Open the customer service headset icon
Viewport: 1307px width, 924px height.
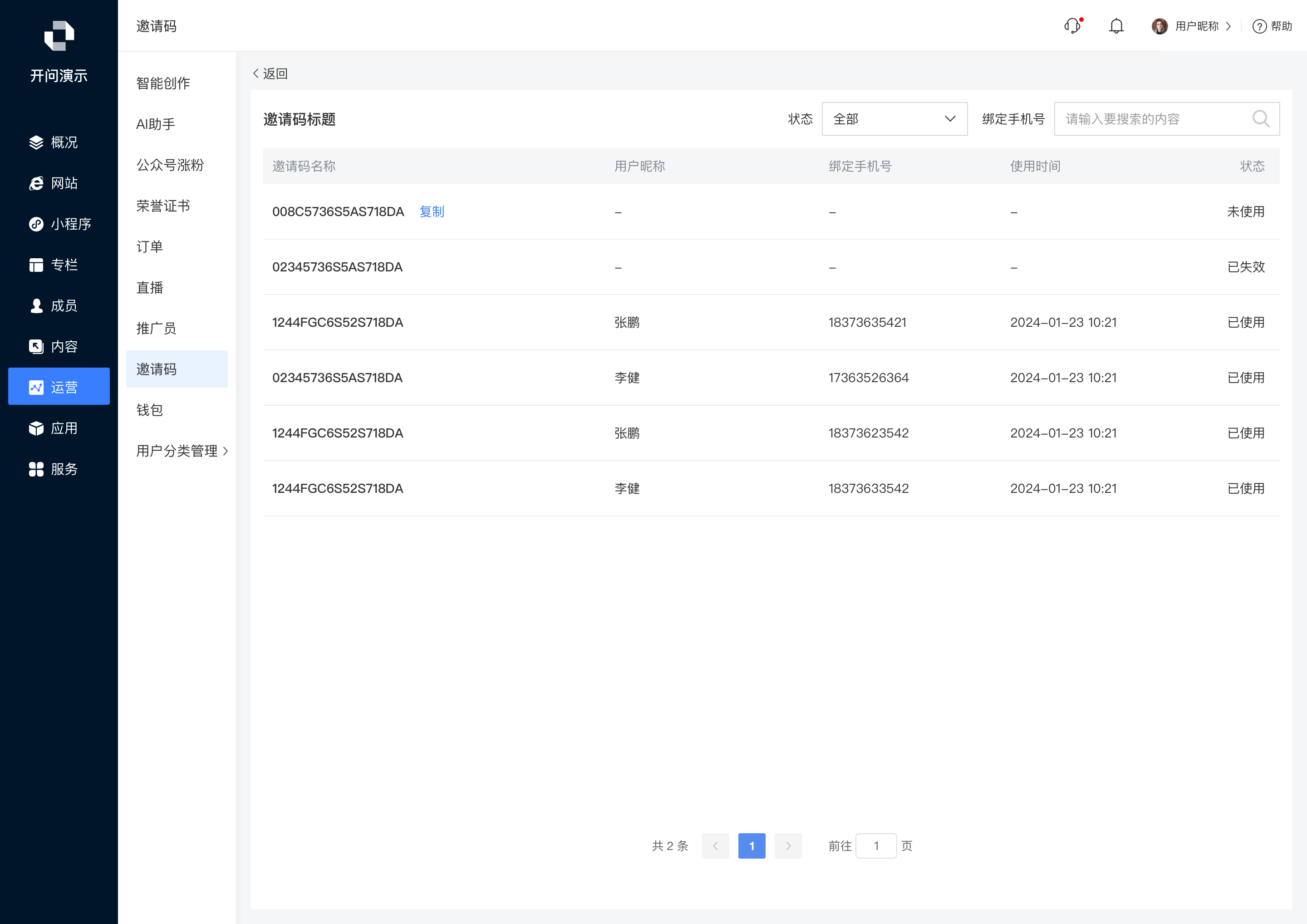pos(1072,25)
